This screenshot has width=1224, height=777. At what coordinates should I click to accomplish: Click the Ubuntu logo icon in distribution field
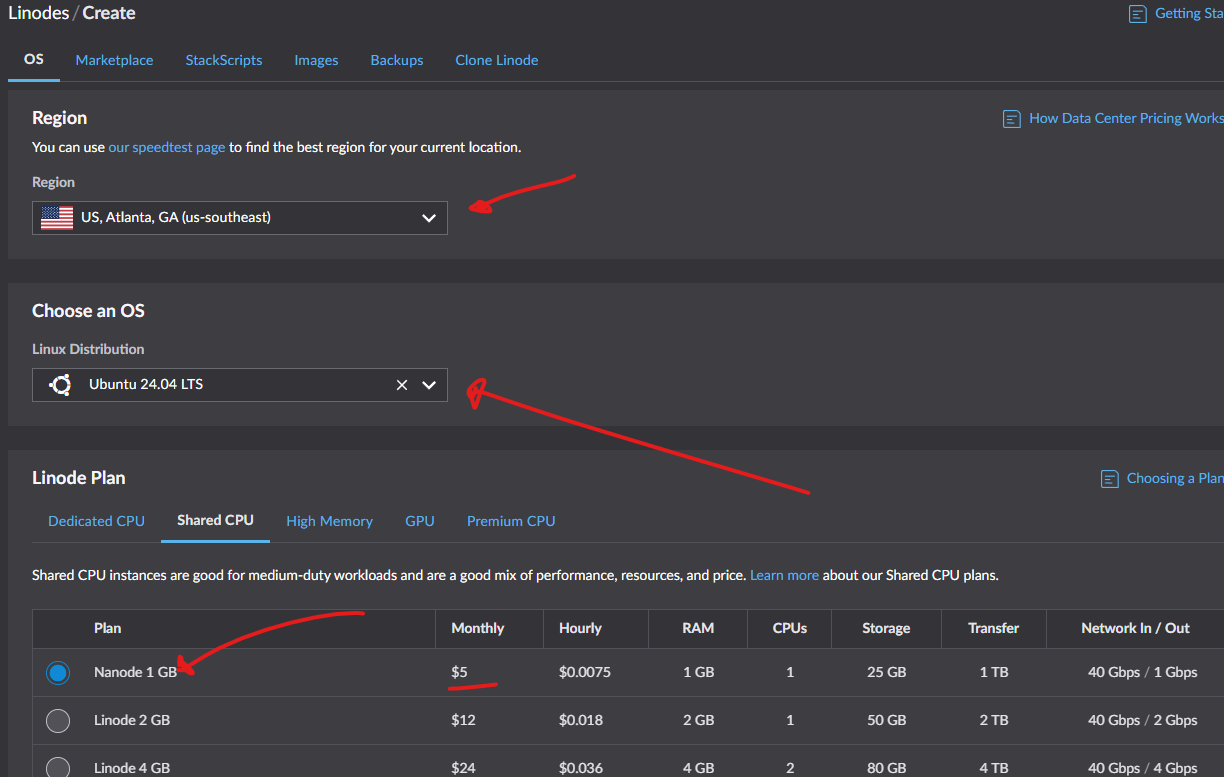(60, 384)
